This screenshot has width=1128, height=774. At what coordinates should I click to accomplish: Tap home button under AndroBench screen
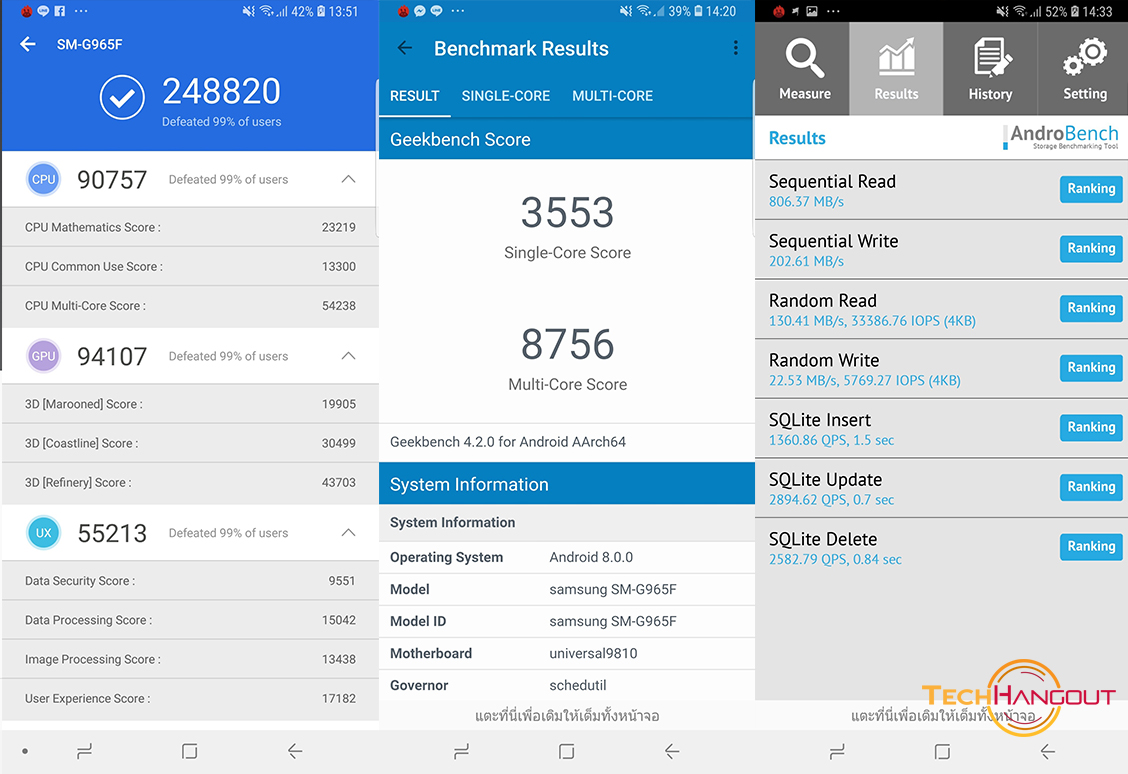click(x=942, y=752)
